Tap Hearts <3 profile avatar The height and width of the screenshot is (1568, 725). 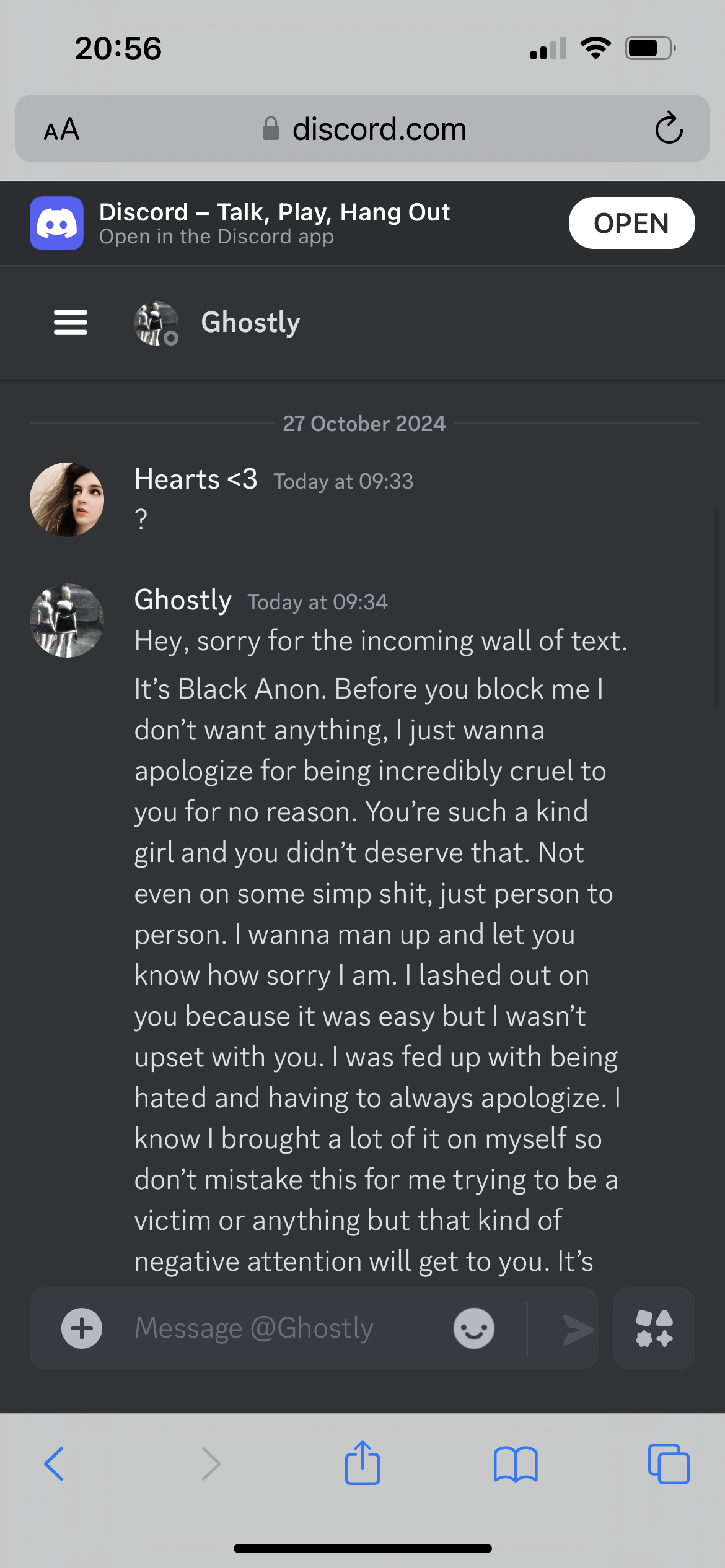[67, 500]
